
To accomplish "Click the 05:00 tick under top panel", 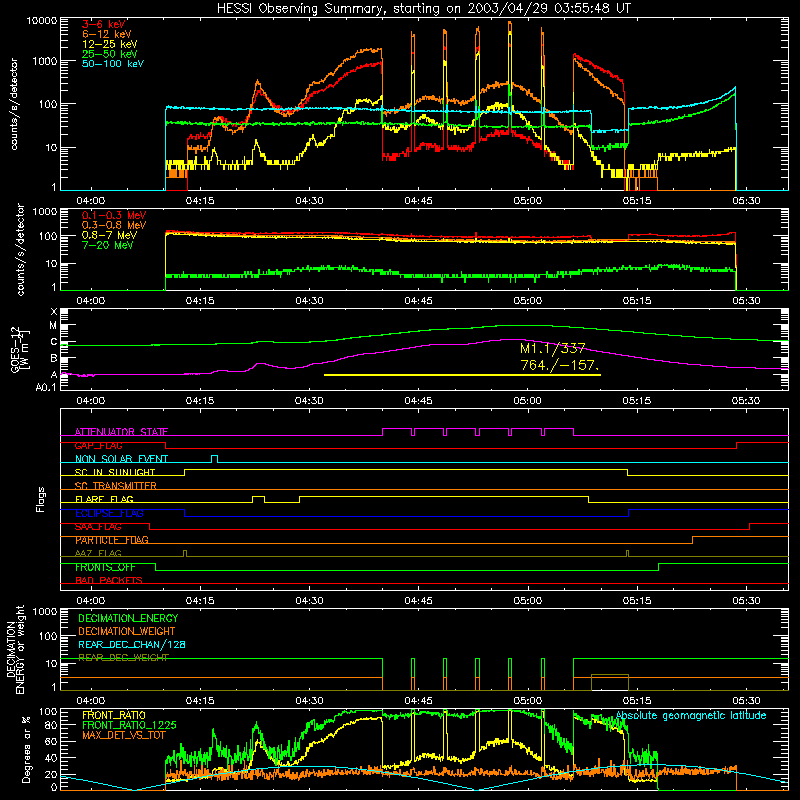I will point(528,201).
